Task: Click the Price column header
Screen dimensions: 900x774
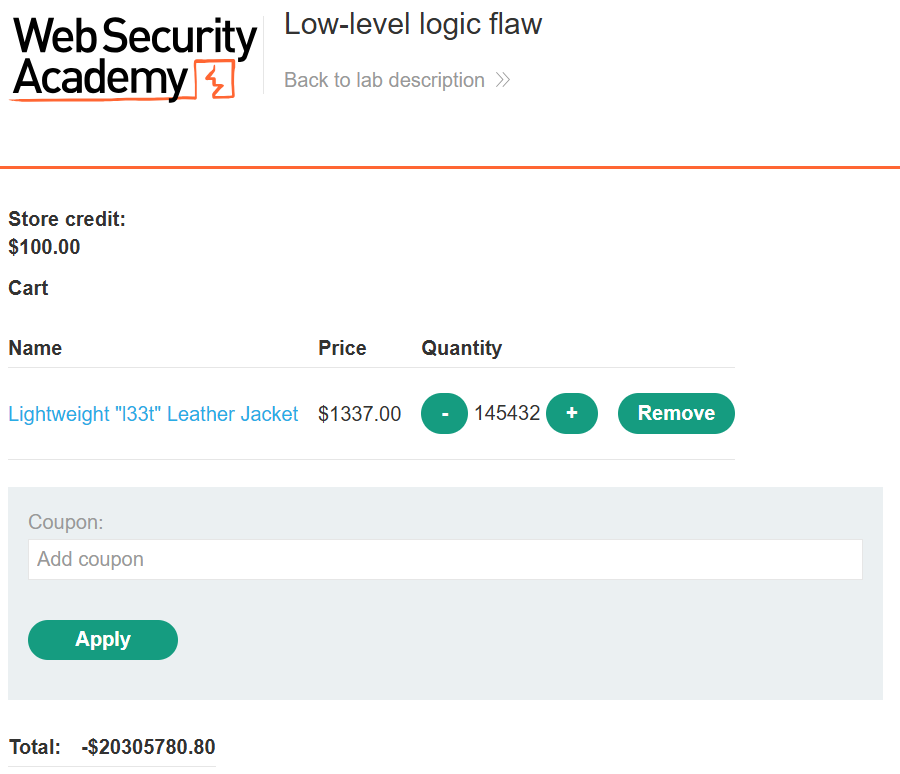Action: pos(342,348)
